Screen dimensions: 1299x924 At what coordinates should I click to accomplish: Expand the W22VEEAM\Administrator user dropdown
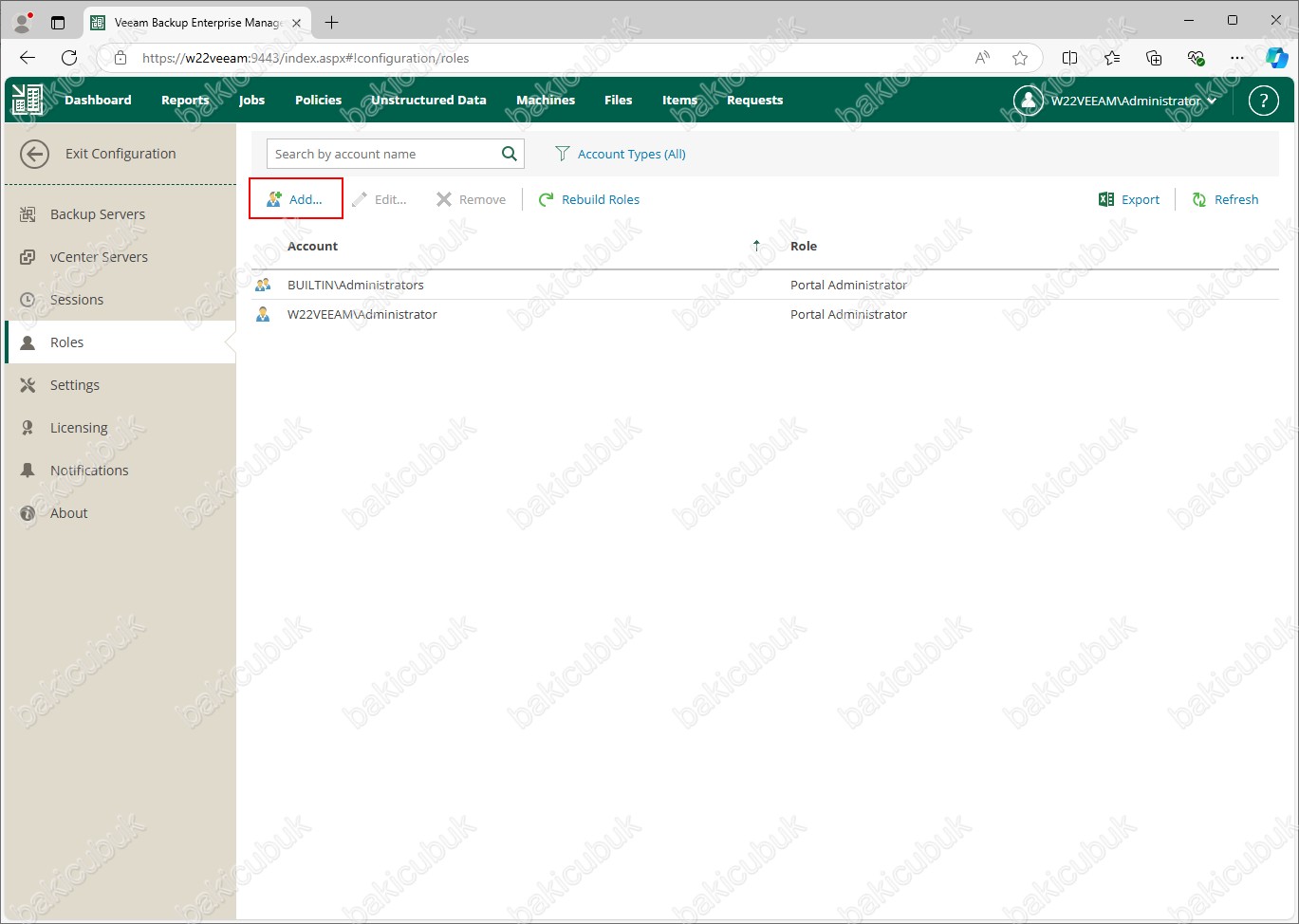[1212, 101]
